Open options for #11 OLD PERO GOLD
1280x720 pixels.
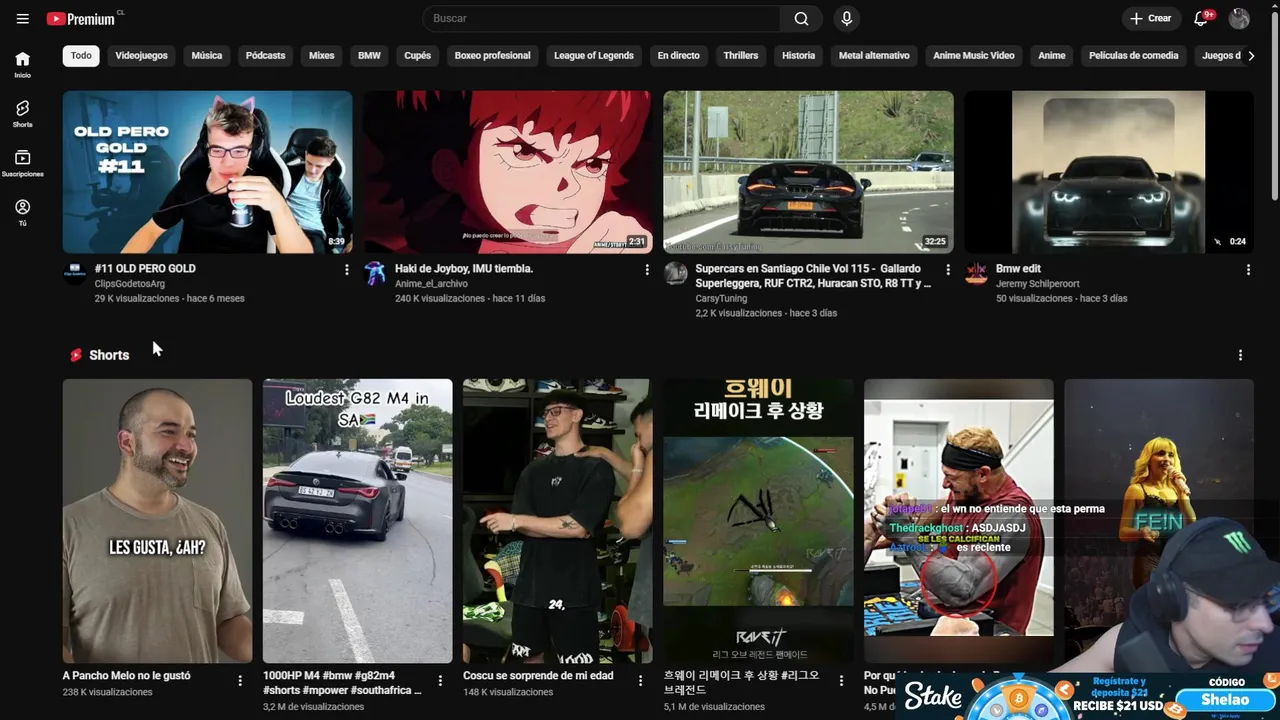click(347, 270)
